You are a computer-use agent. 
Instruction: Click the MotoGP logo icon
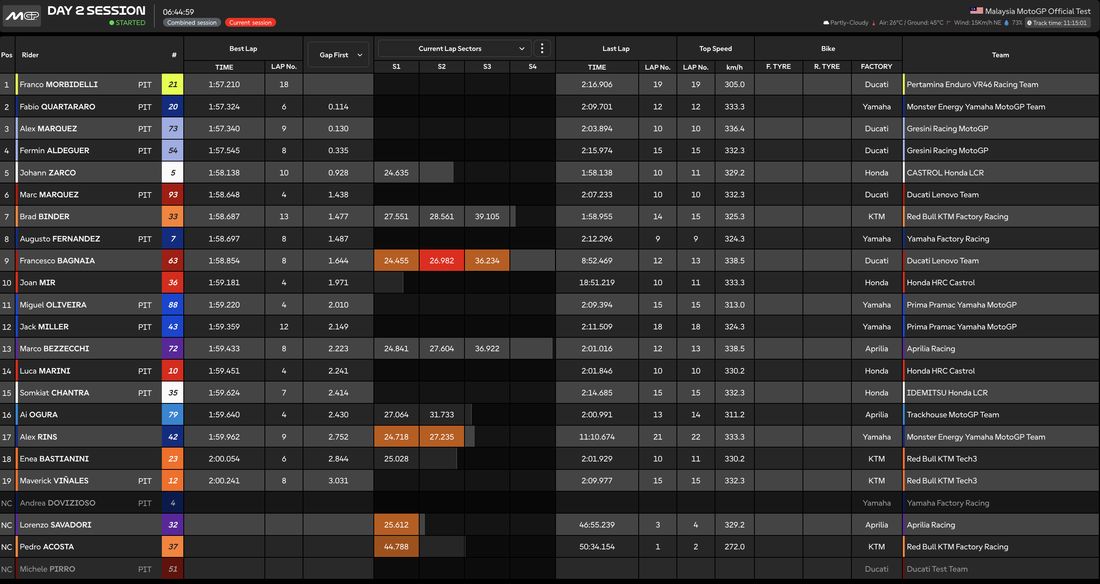coord(22,15)
